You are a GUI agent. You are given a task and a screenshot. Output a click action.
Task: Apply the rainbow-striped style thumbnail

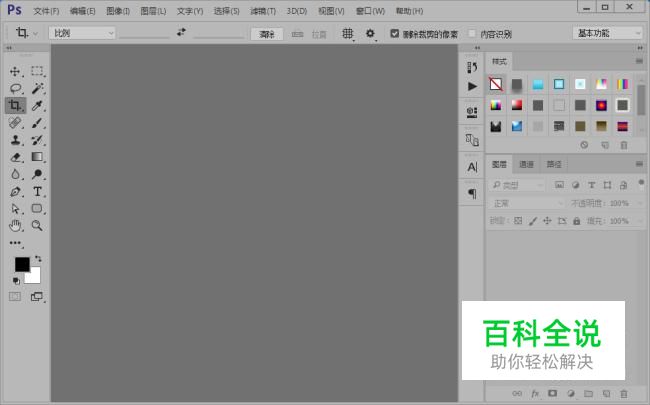(x=624, y=85)
